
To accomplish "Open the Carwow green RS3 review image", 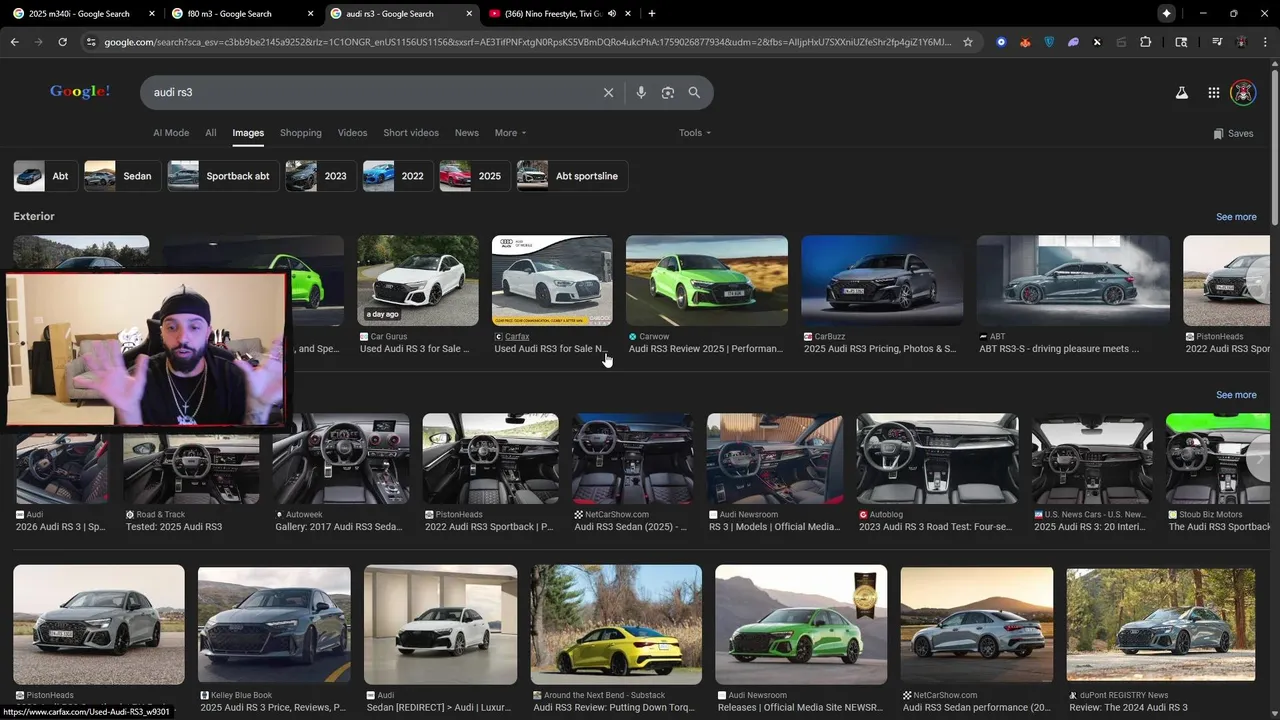I will click(x=706, y=280).
